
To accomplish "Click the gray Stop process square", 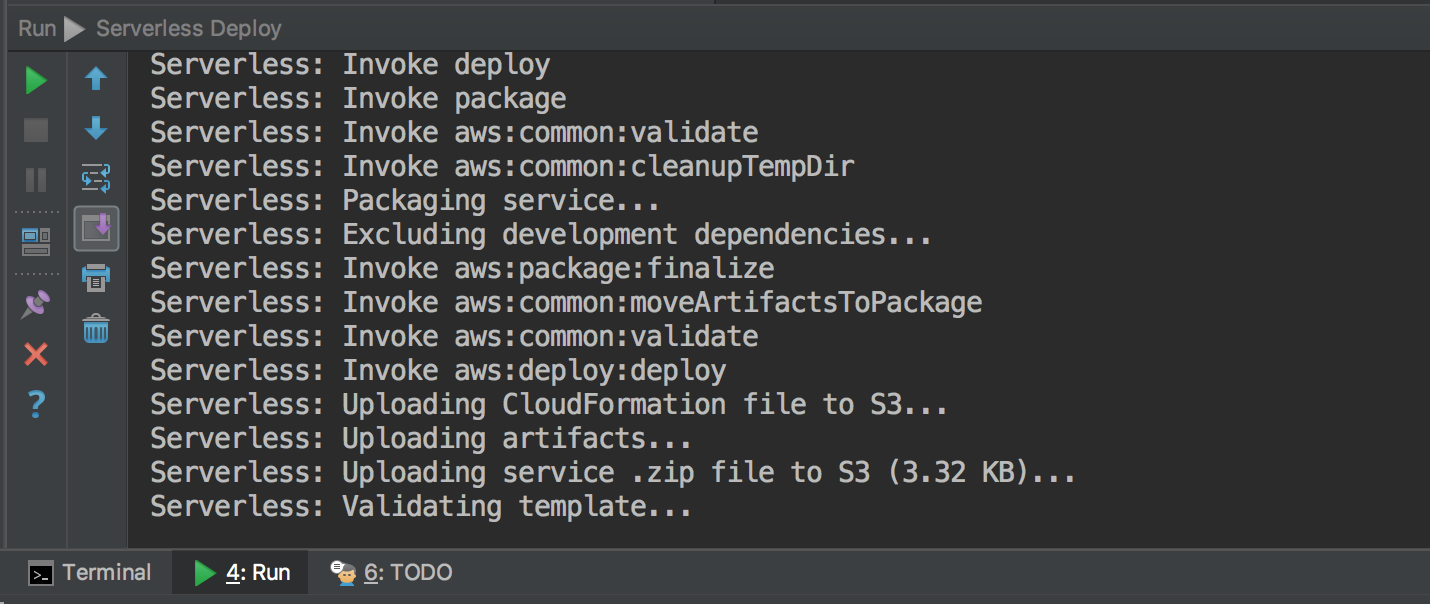I will [x=36, y=130].
